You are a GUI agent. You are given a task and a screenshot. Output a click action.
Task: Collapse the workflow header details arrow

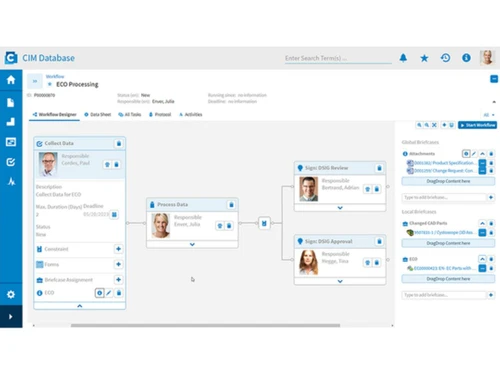coord(494,102)
